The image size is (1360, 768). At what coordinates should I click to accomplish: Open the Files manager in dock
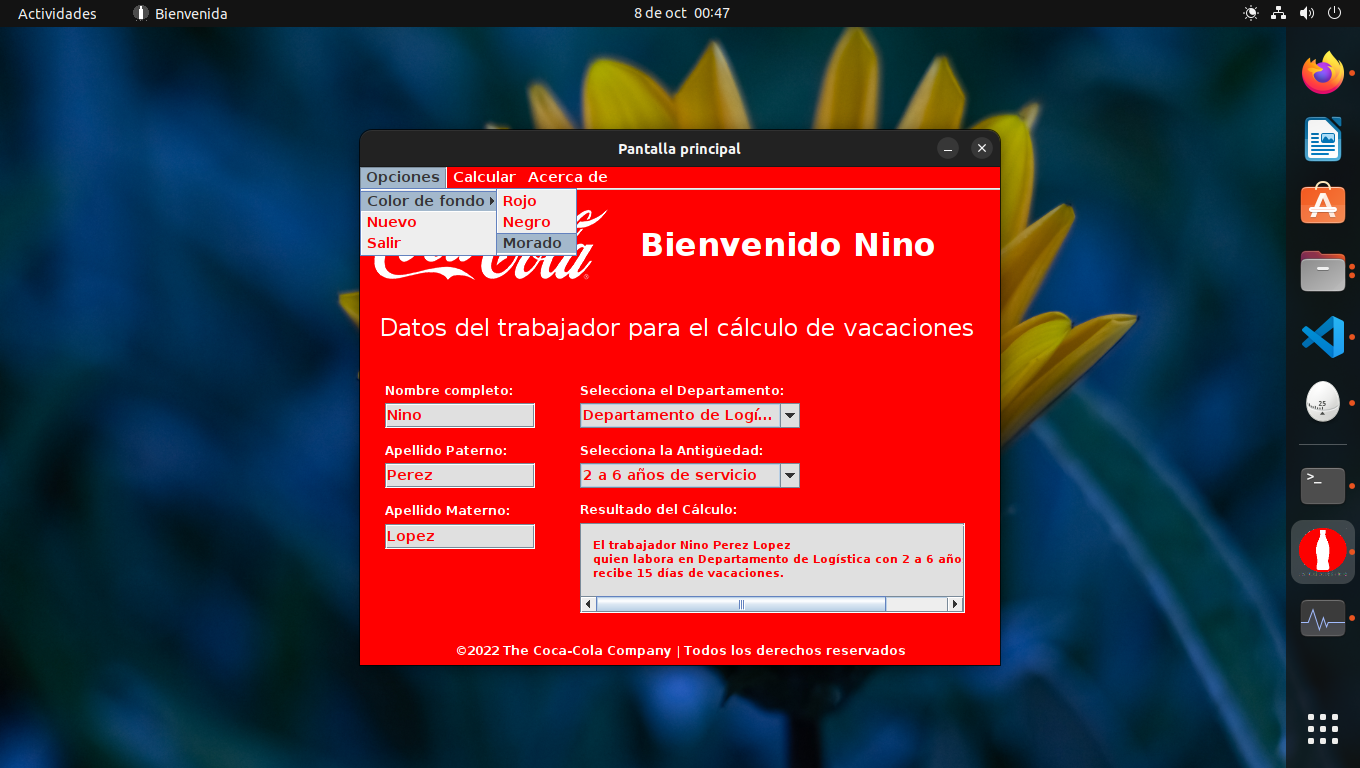tap(1323, 270)
